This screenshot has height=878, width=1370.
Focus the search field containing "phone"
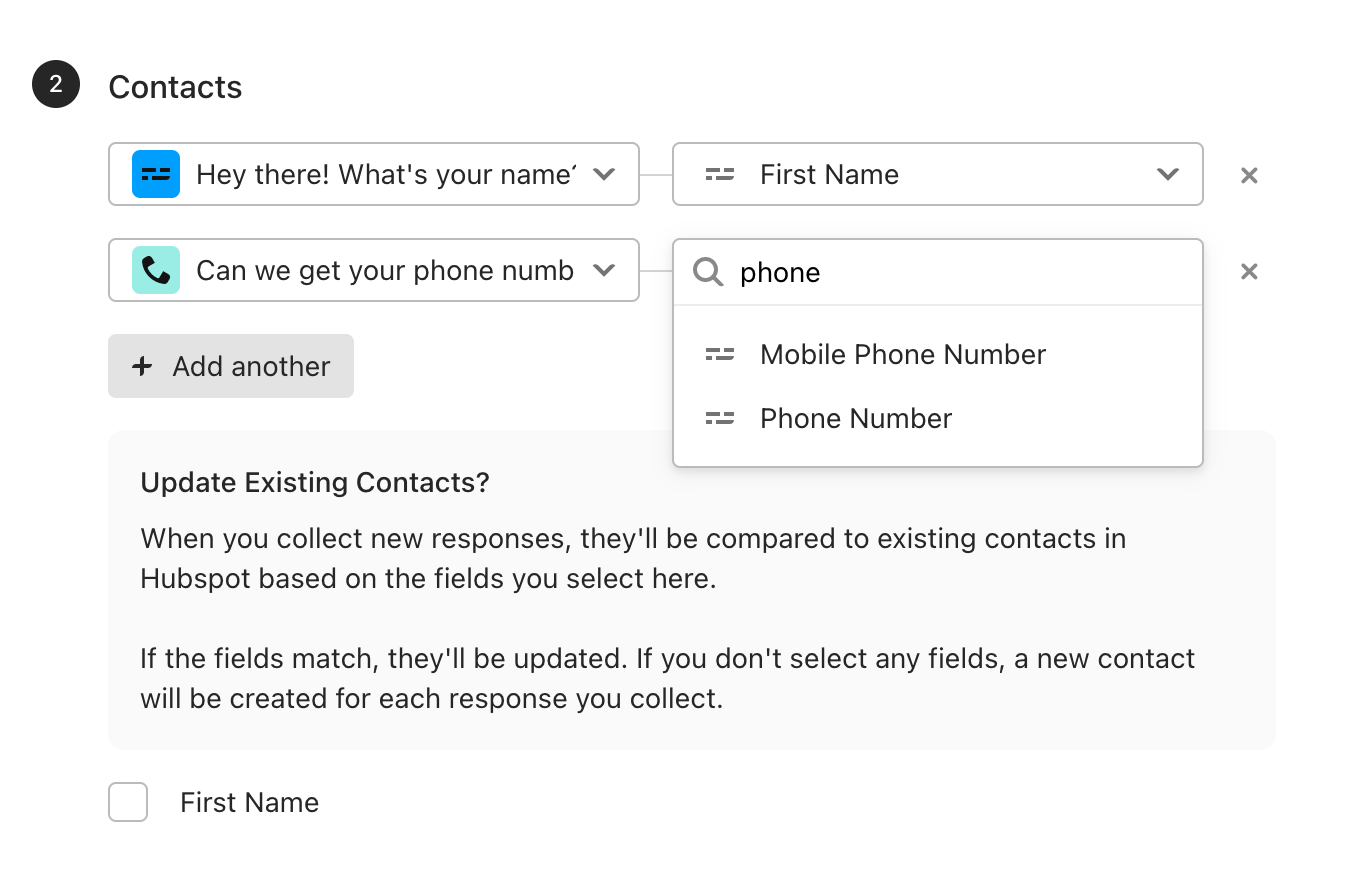coord(938,272)
